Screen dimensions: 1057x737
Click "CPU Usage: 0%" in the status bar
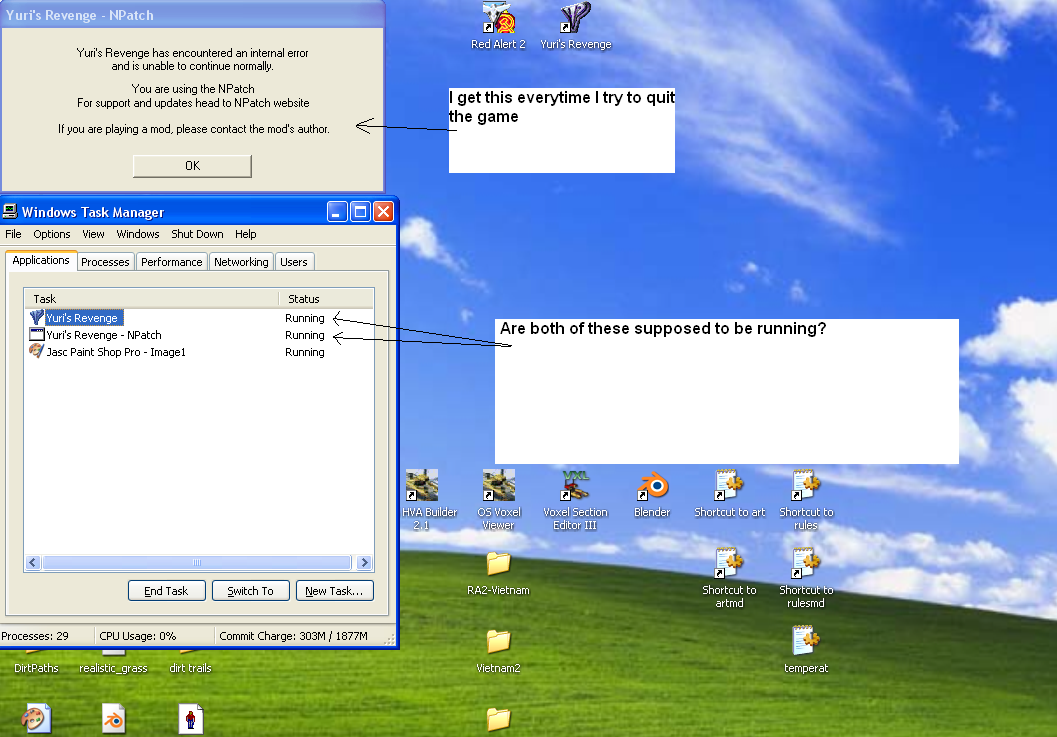[138, 636]
